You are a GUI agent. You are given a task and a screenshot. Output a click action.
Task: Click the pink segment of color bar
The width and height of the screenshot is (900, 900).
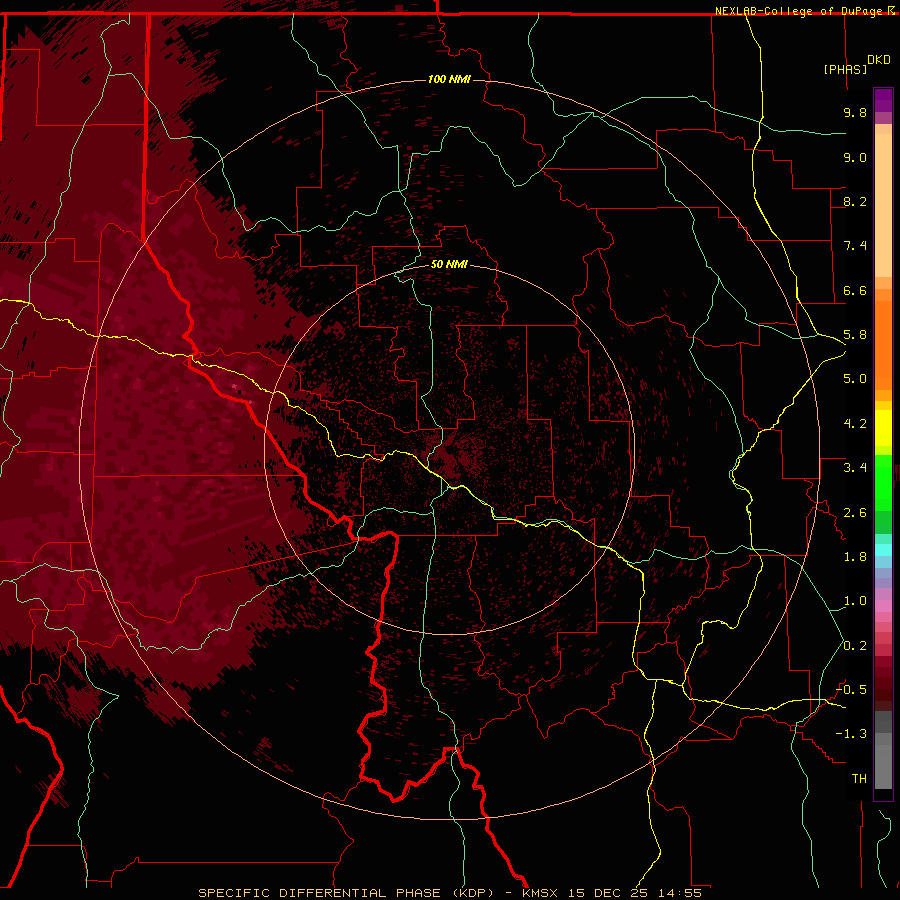[x=883, y=606]
